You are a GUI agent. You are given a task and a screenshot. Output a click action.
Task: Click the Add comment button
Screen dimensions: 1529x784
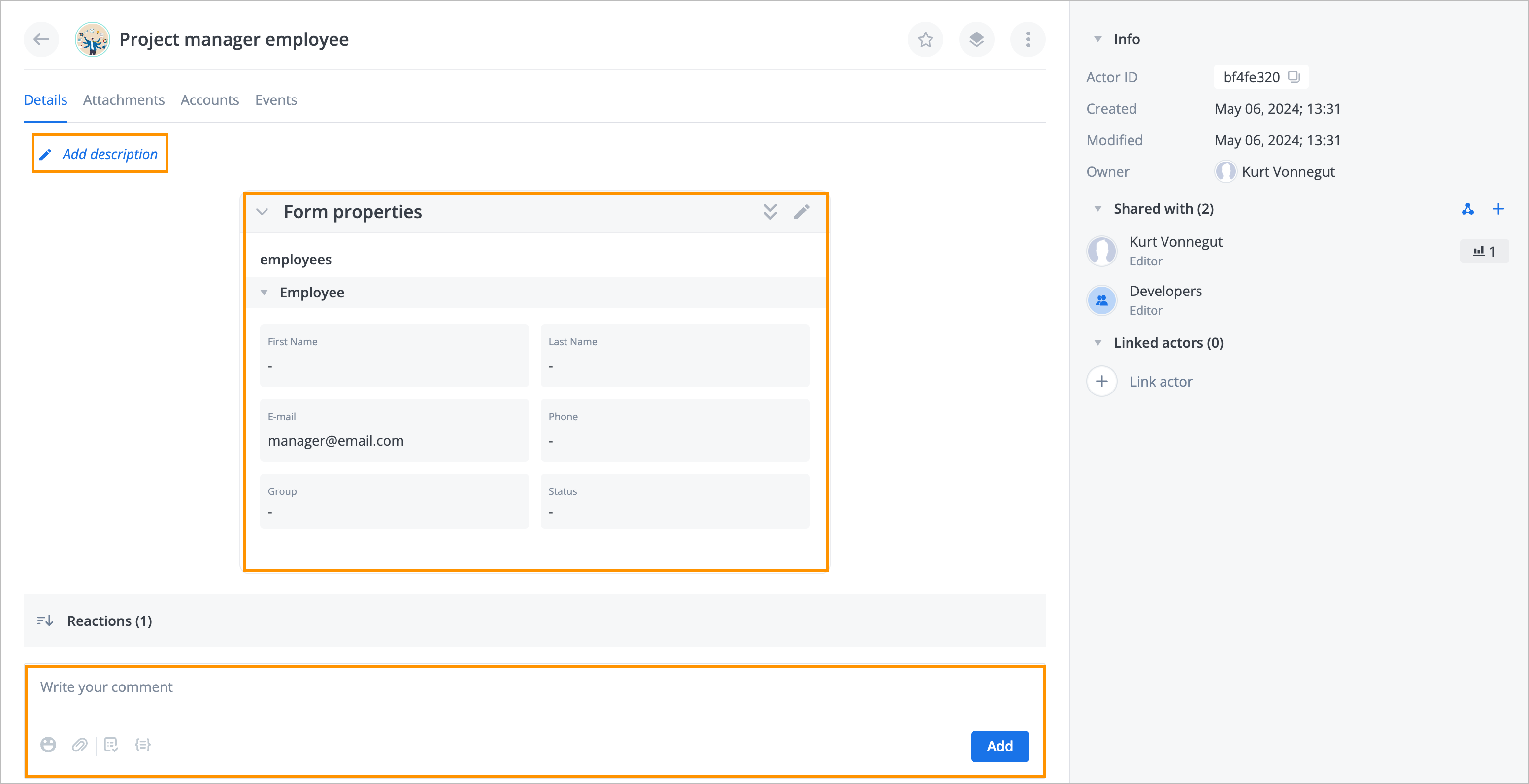pos(999,745)
